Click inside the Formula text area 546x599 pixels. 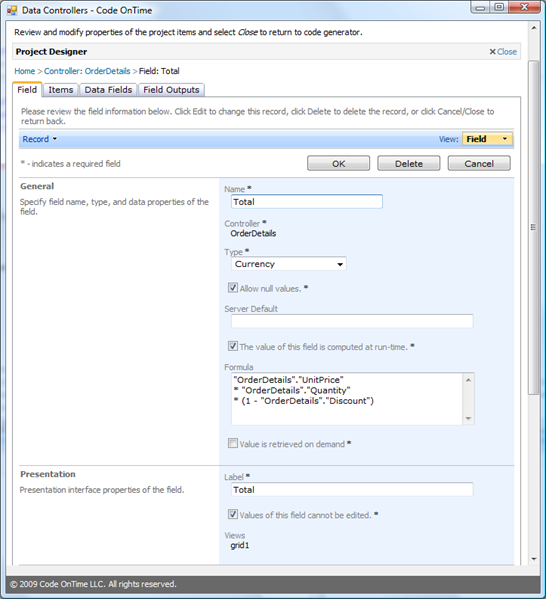[347, 399]
